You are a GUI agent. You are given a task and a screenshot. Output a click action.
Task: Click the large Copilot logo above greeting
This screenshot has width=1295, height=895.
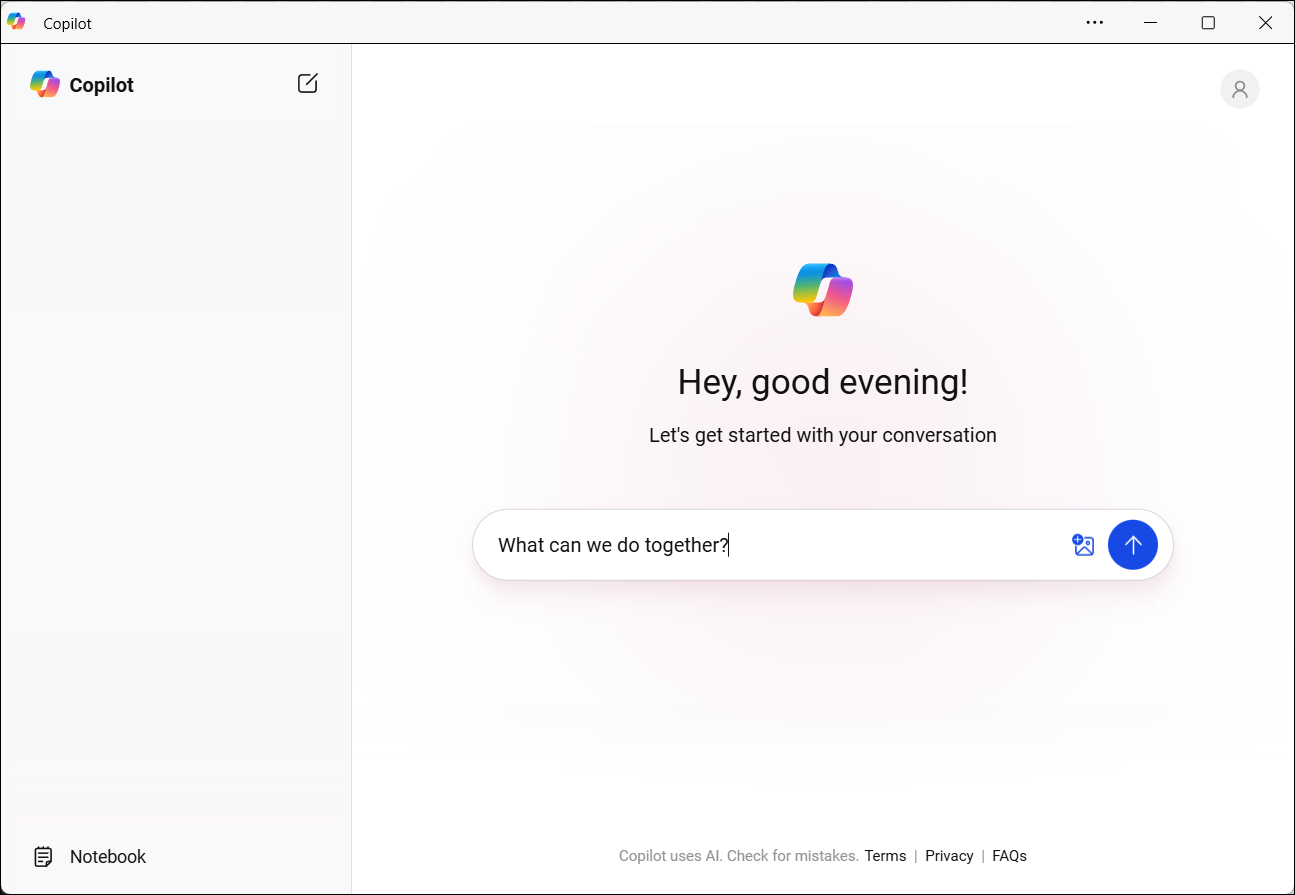click(x=823, y=290)
